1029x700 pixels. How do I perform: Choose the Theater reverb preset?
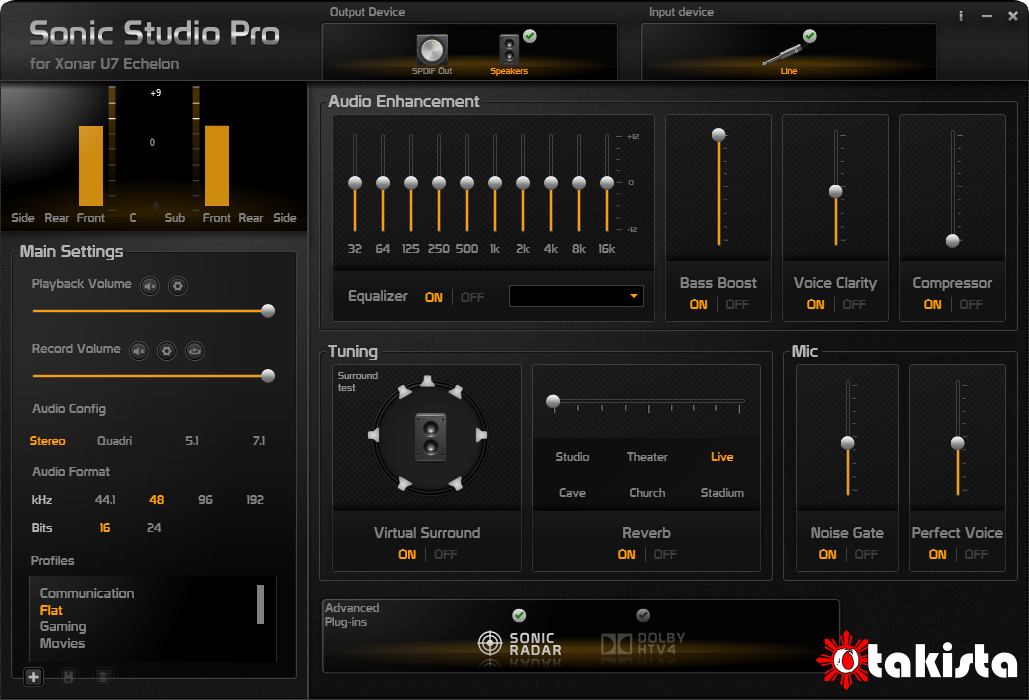[647, 457]
